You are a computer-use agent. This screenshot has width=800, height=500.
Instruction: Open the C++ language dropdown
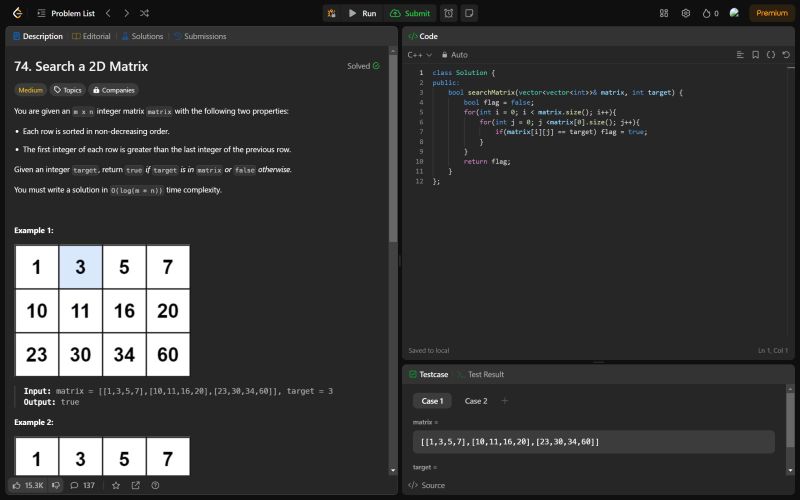(x=419, y=55)
